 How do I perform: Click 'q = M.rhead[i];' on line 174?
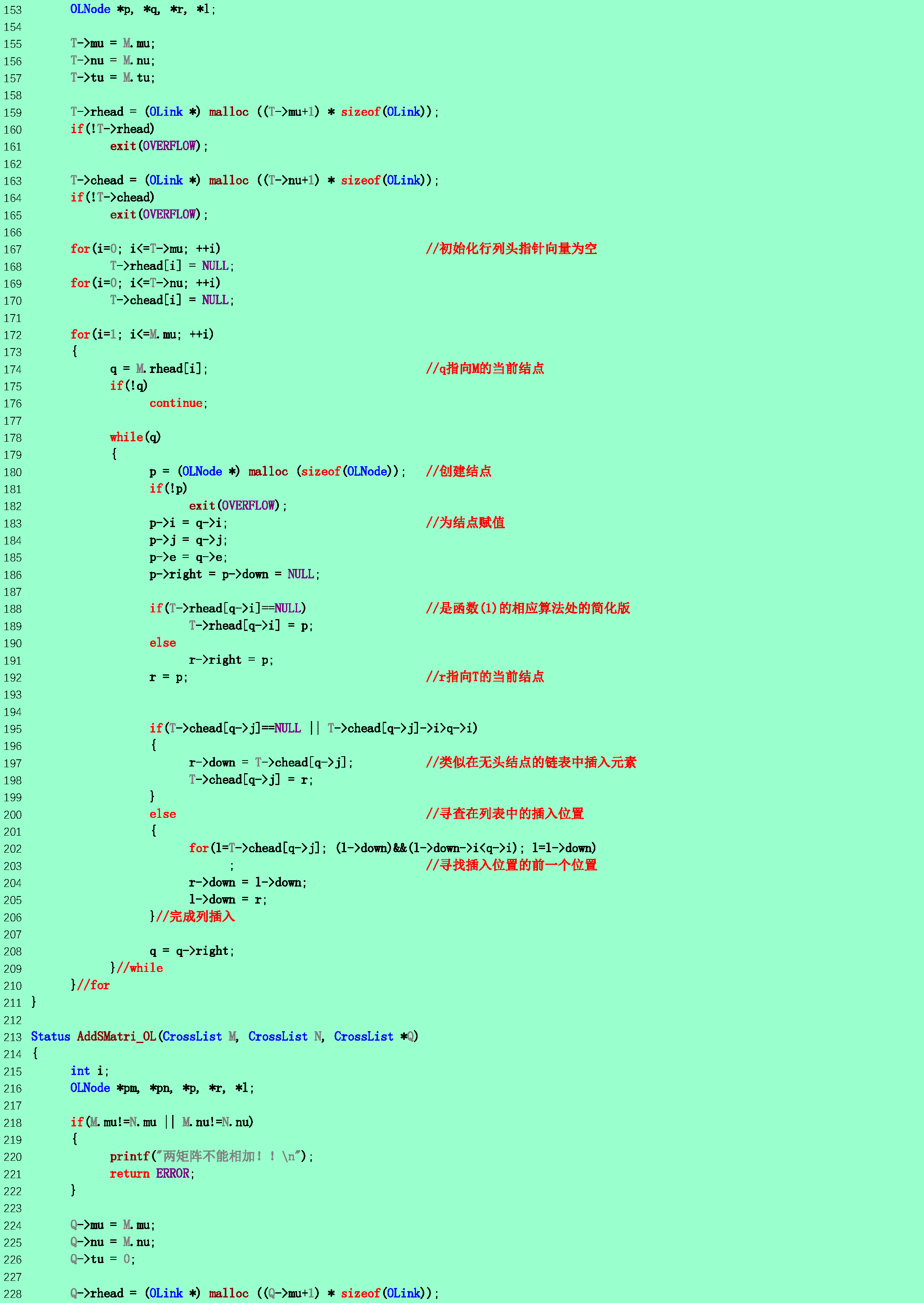coord(159,369)
